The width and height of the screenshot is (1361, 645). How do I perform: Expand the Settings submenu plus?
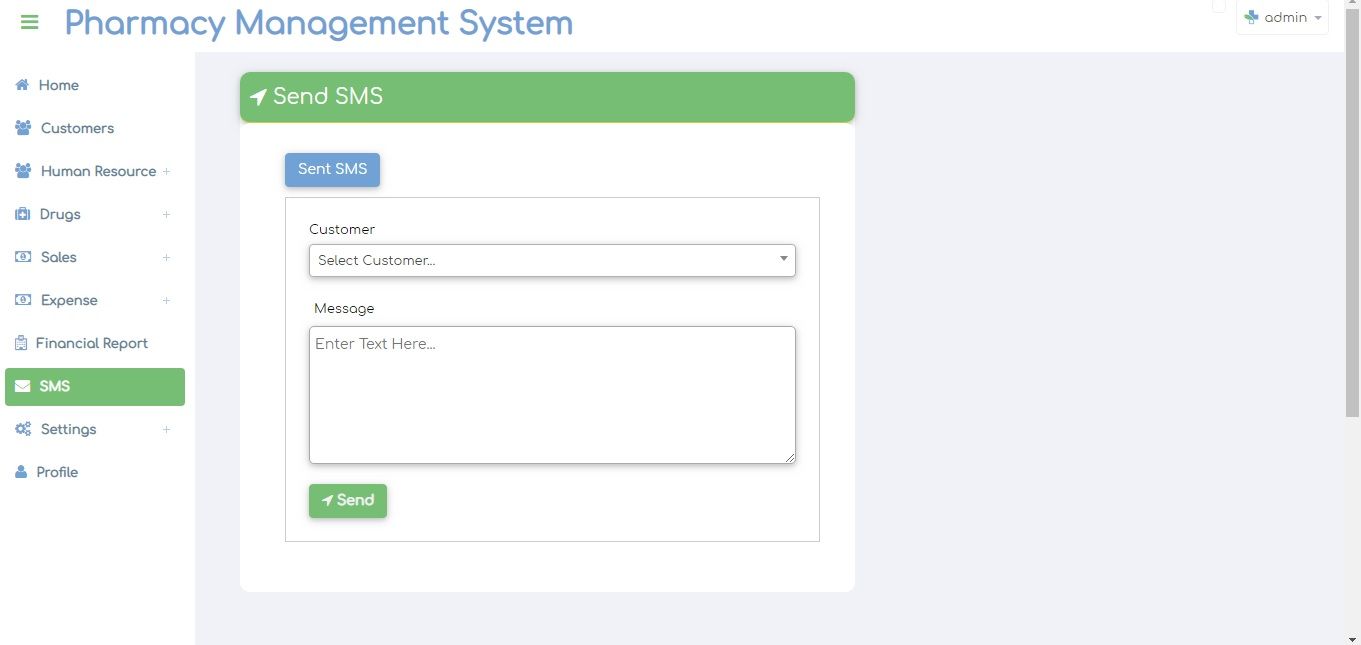pos(166,430)
